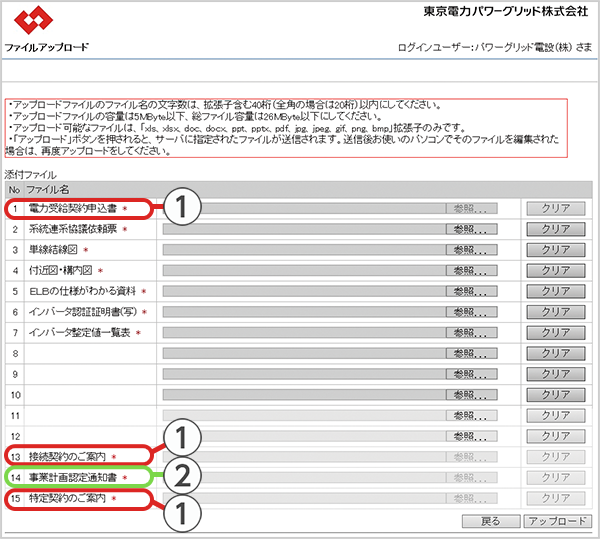Image resolution: width=600 pixels, height=539 pixels.
Task: Clear the インバータ整定値一覧表 row
Action: pyautogui.click(x=556, y=332)
